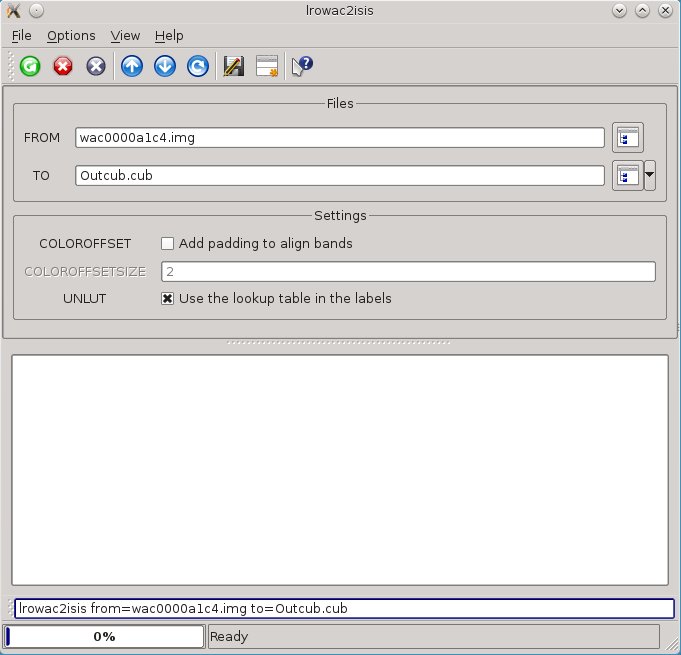Click the gray X exit icon
The image size is (681, 655).
(95, 67)
